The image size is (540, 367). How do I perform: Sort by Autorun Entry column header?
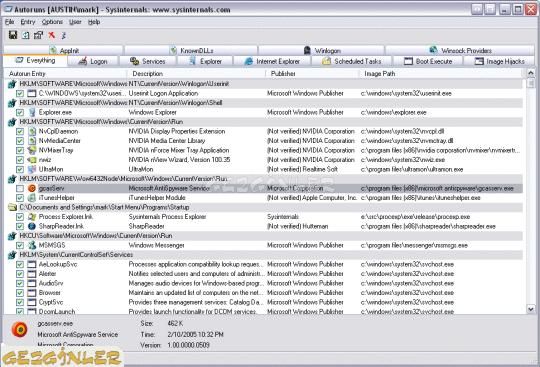(x=65, y=74)
